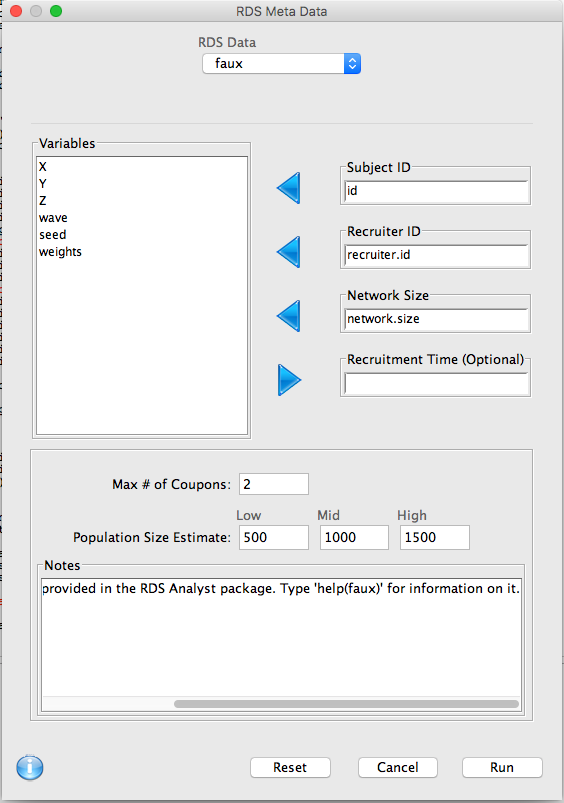
Task: Click the remove arrow beside Recruiter ID
Action: (x=289, y=252)
